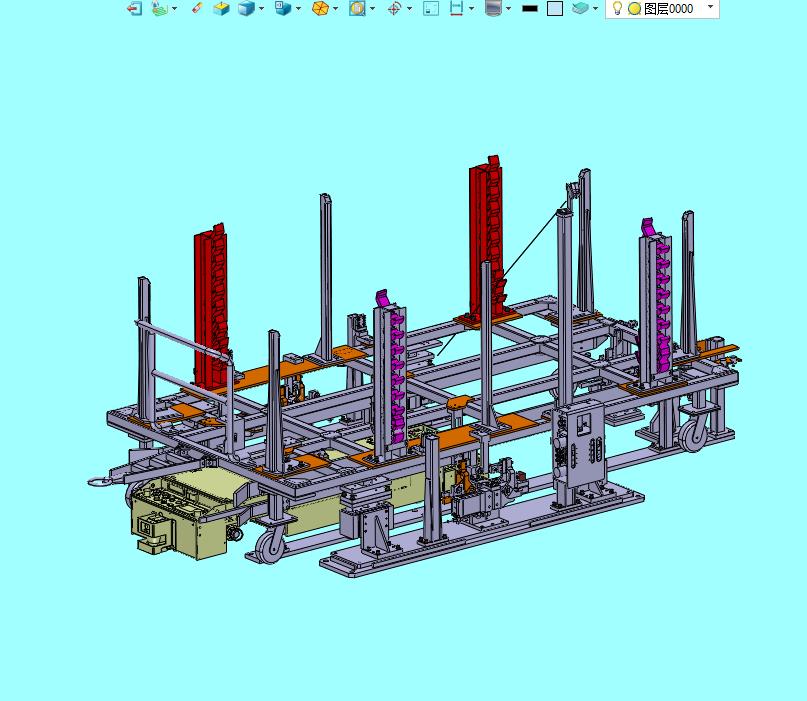807x701 pixels.
Task: Click the exit arrow icon
Action: [134, 8]
